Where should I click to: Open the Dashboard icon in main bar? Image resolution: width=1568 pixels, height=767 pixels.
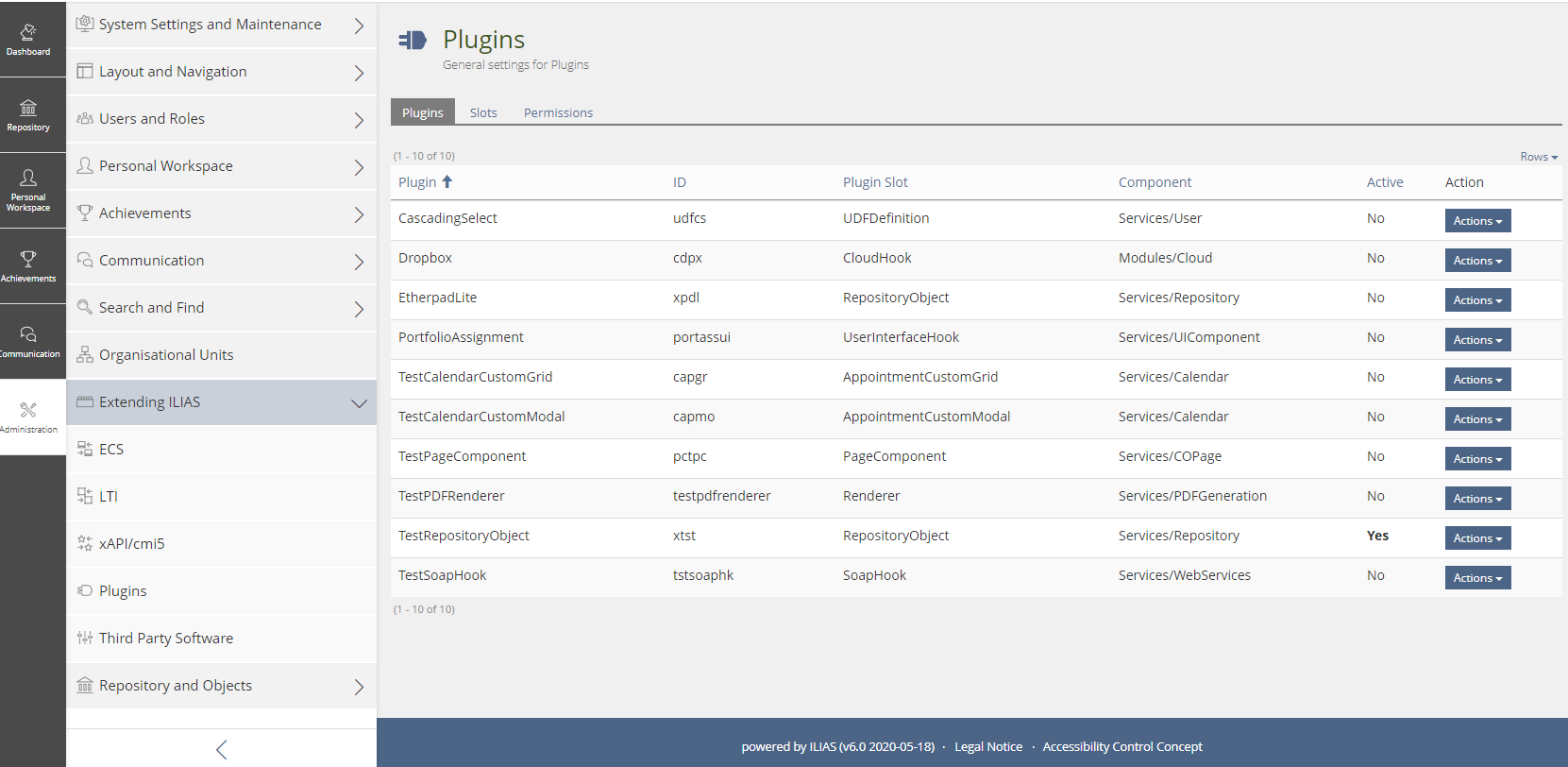tap(28, 39)
